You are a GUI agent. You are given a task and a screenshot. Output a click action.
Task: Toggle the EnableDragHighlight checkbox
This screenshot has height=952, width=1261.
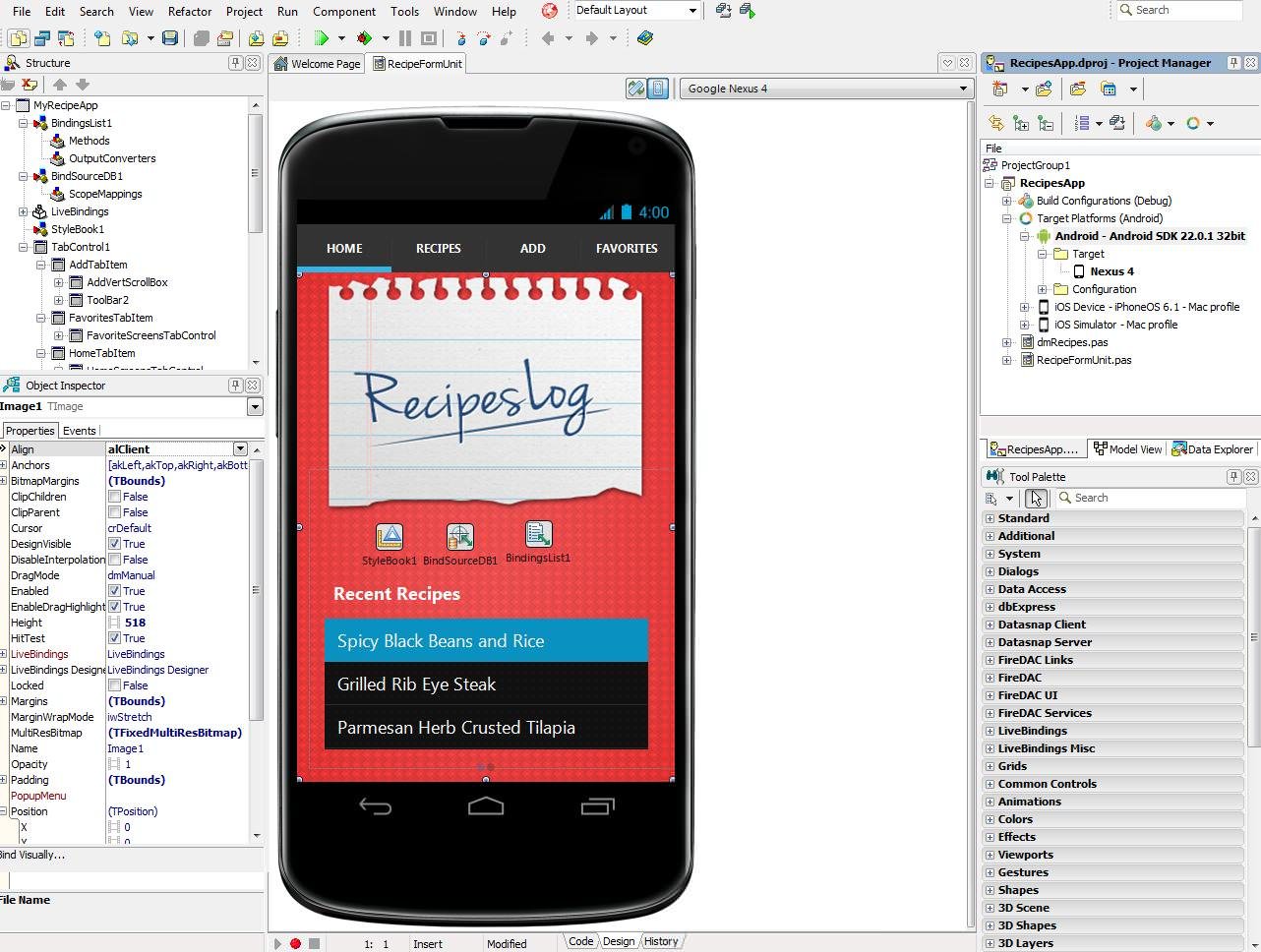[x=114, y=607]
